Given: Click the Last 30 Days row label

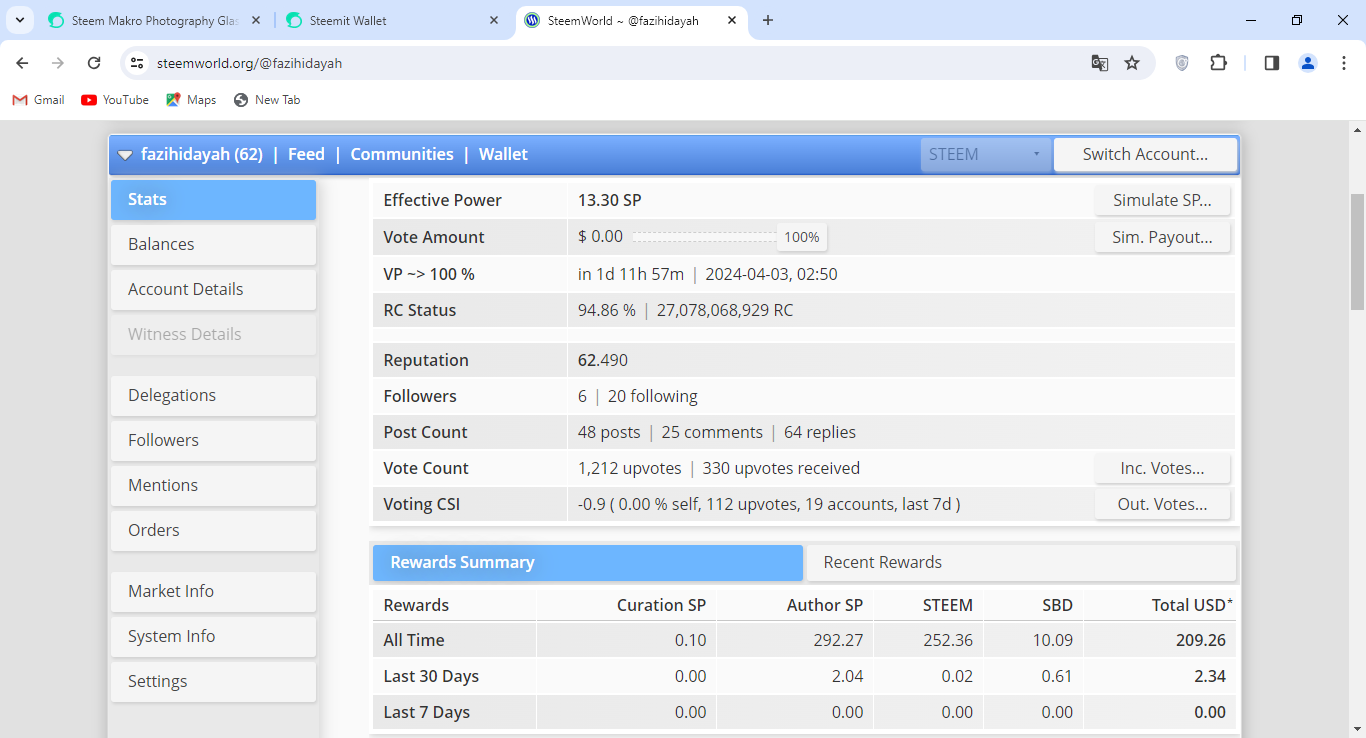Looking at the screenshot, I should tap(431, 676).
